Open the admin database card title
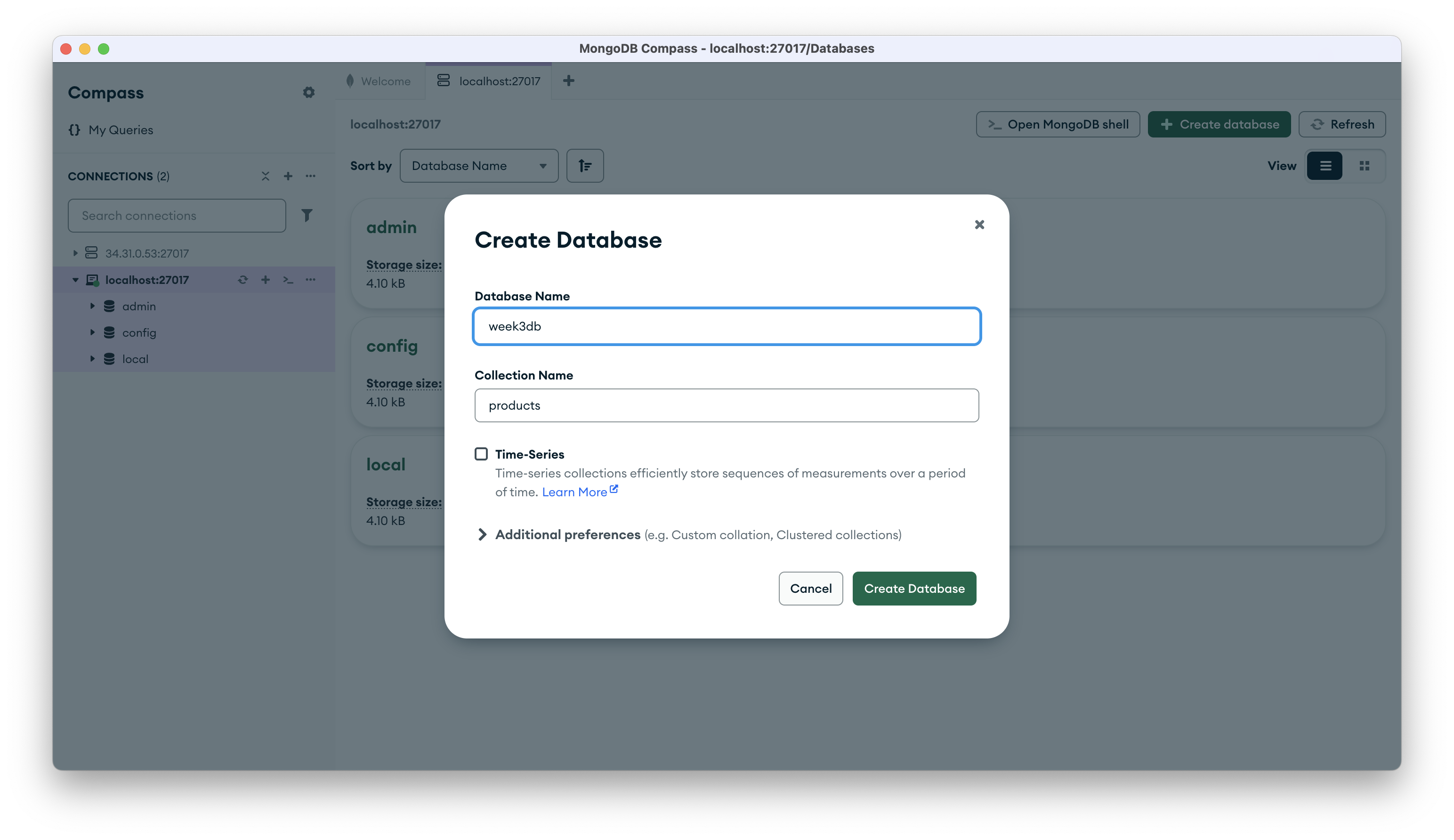 [391, 227]
